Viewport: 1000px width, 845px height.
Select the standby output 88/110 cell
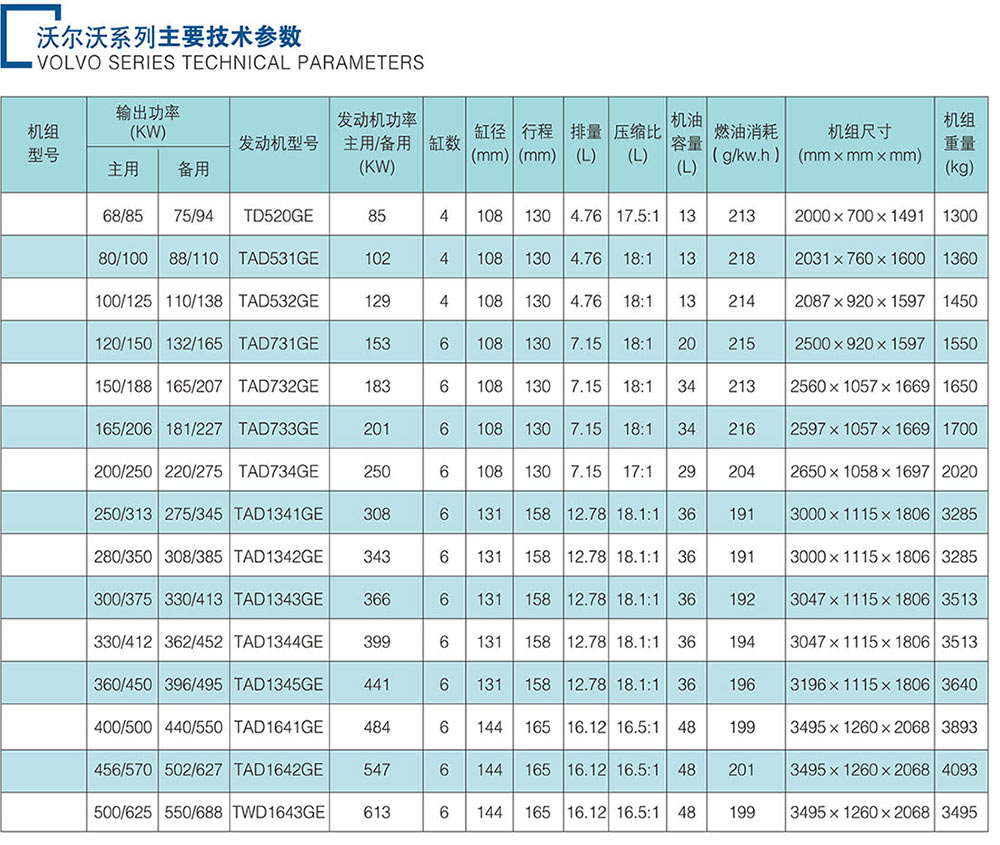click(x=193, y=259)
